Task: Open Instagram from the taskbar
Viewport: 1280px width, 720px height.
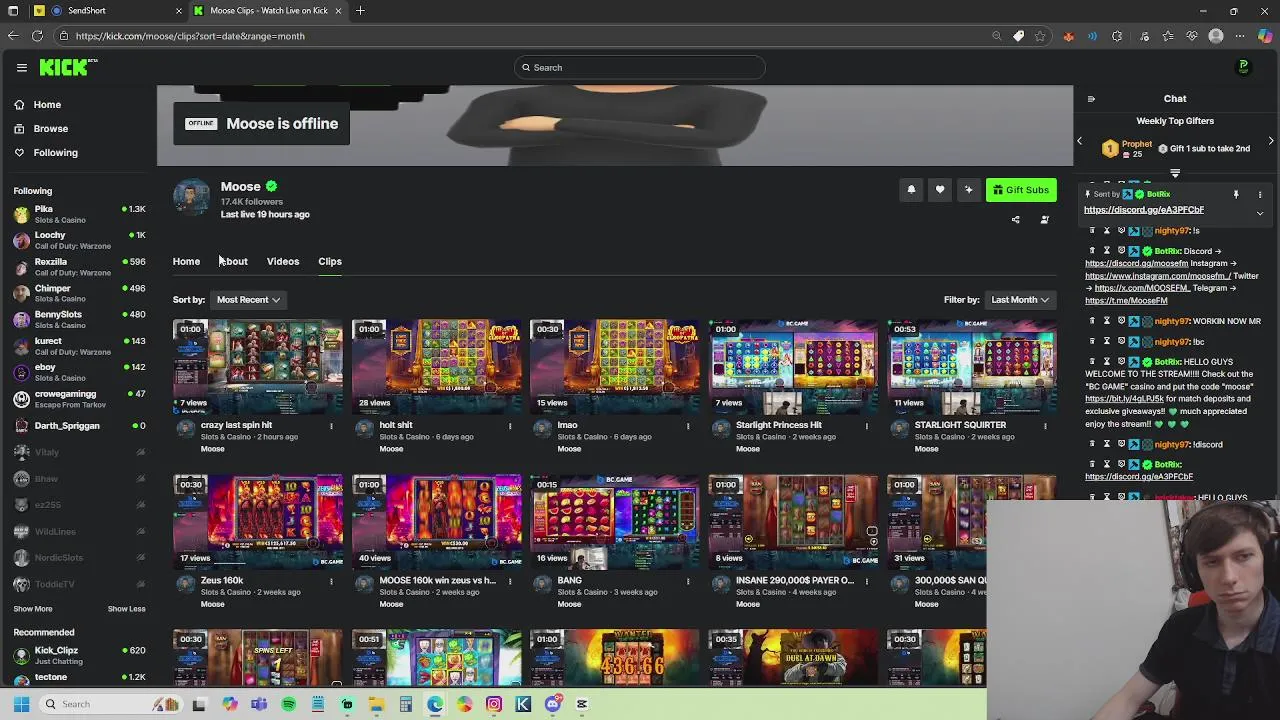Action: click(x=494, y=704)
